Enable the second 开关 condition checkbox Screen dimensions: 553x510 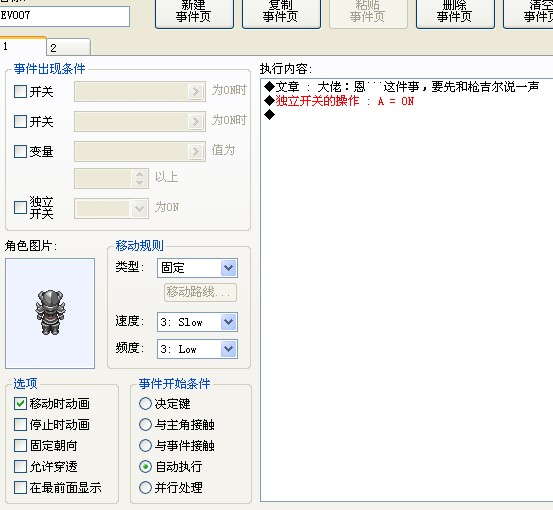tap(20, 121)
